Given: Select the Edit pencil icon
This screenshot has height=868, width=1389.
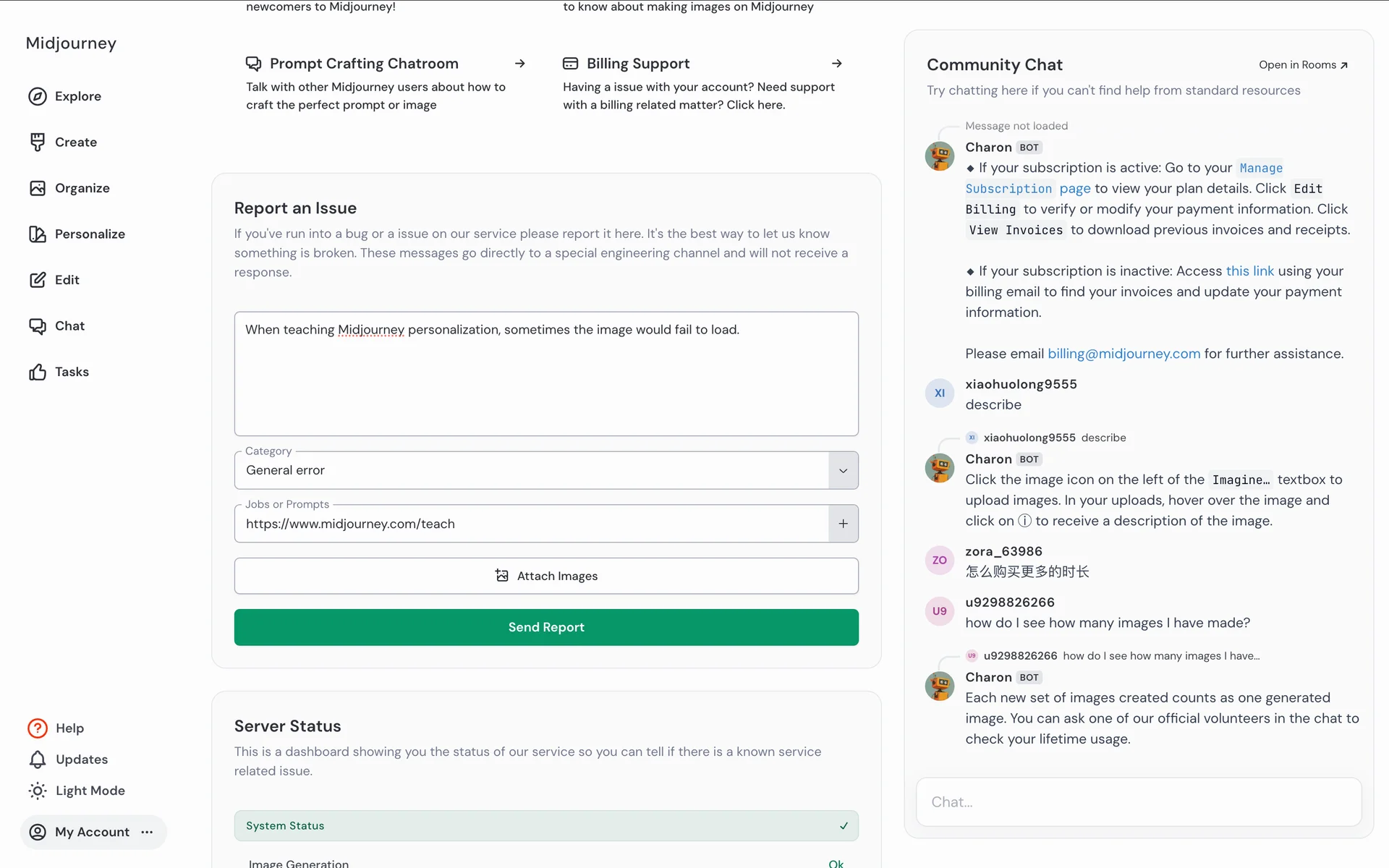Looking at the screenshot, I should coord(38,280).
